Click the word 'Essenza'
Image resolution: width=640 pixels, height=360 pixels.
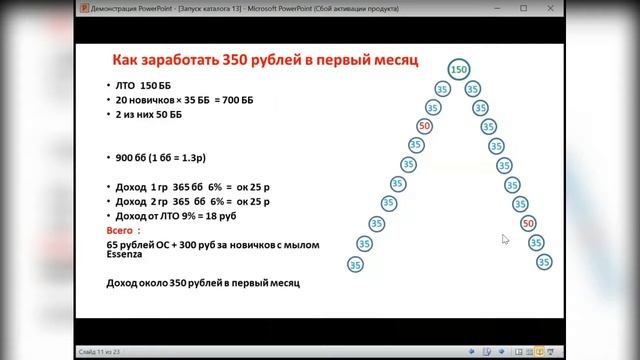click(x=124, y=254)
